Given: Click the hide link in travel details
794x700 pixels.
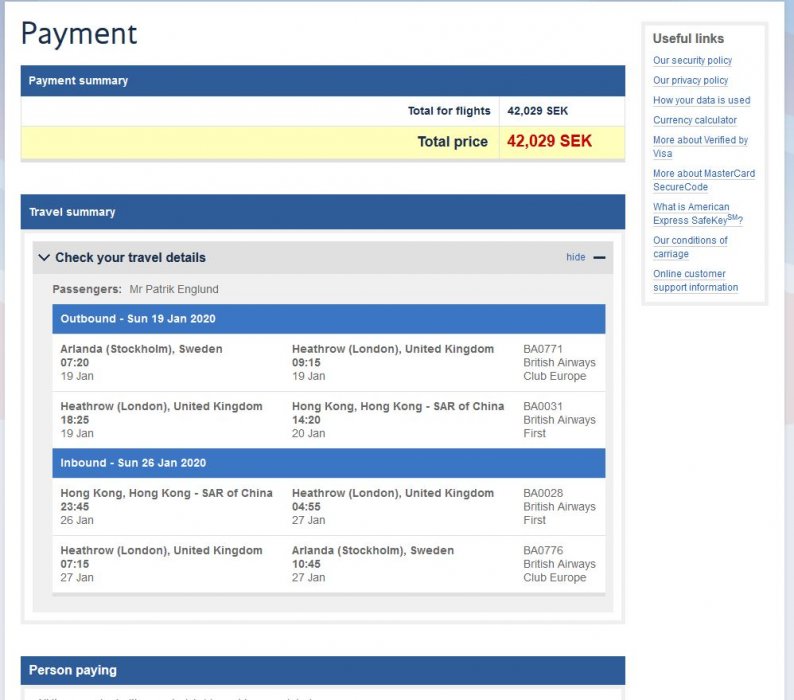Looking at the screenshot, I should coord(575,258).
